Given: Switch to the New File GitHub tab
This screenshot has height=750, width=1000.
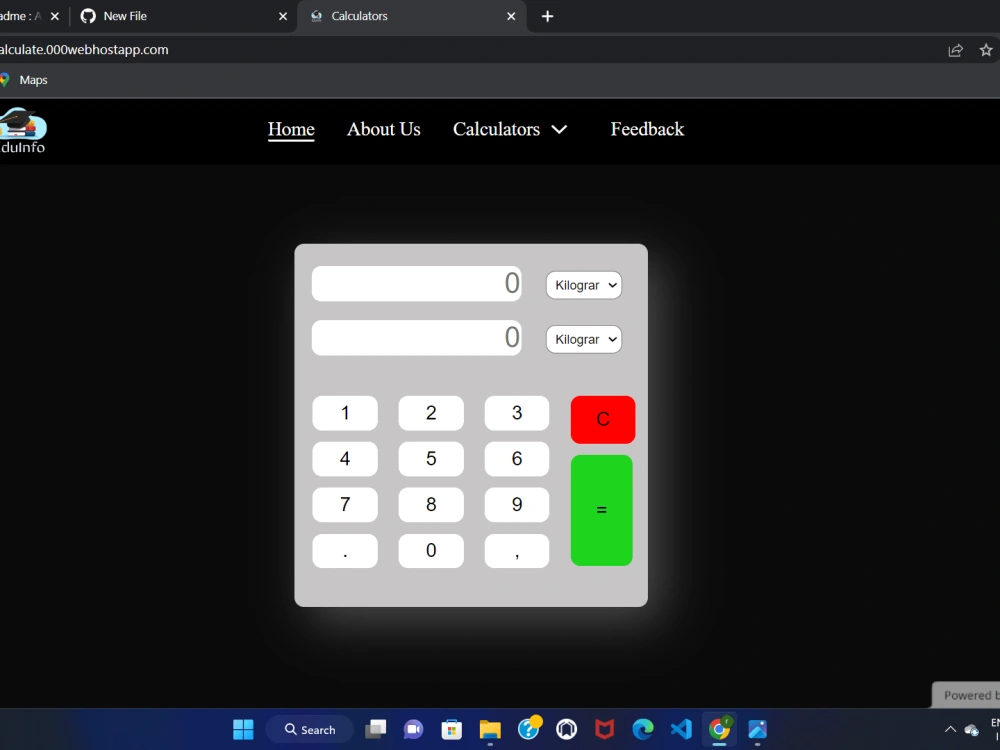Looking at the screenshot, I should pos(182,16).
